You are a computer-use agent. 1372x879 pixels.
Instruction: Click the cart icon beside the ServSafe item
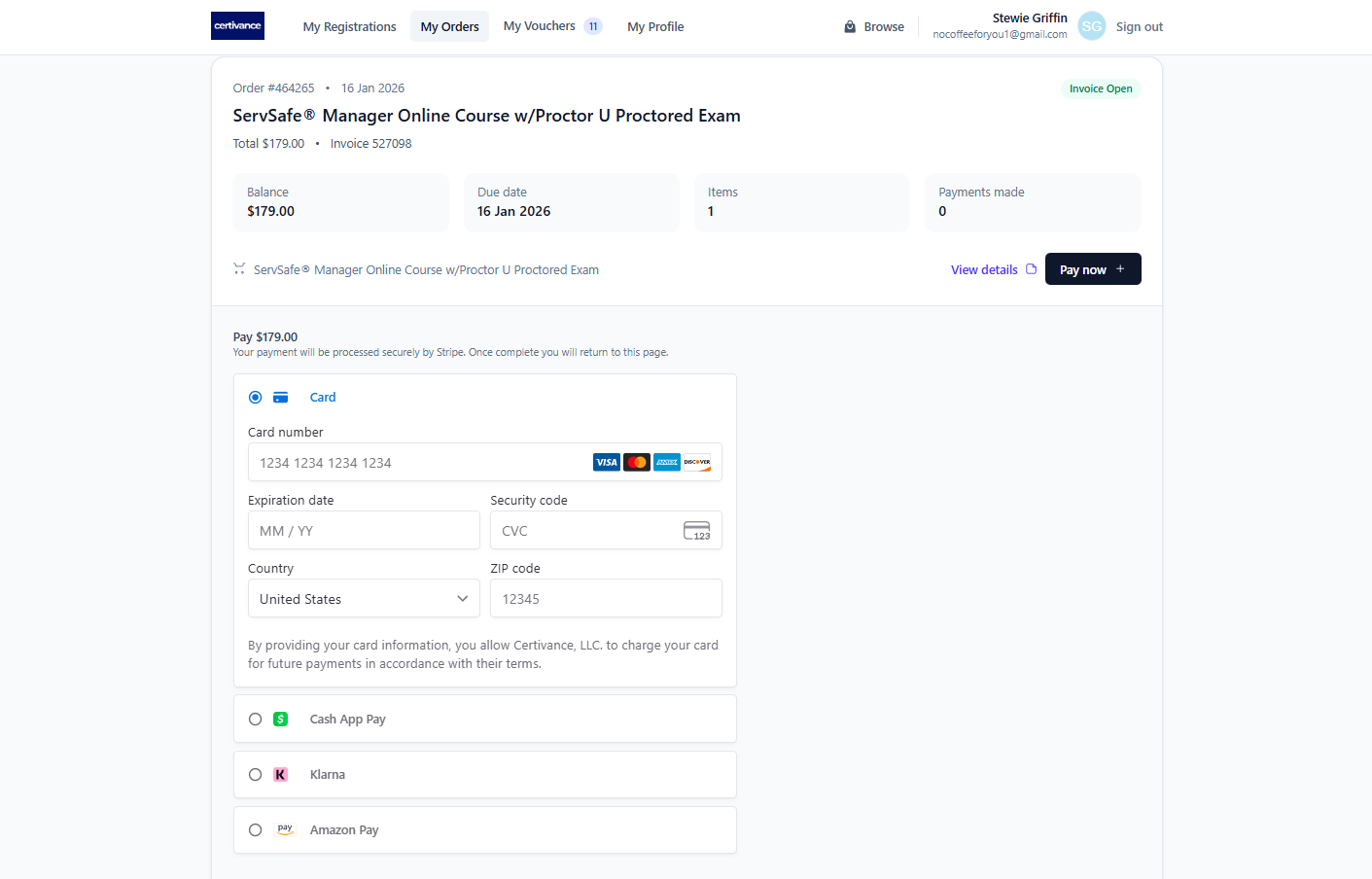tap(239, 268)
